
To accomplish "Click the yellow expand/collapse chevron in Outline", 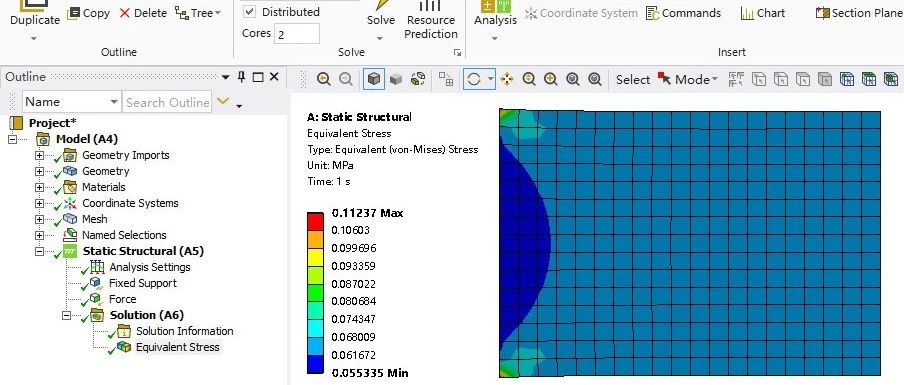I will [x=223, y=102].
